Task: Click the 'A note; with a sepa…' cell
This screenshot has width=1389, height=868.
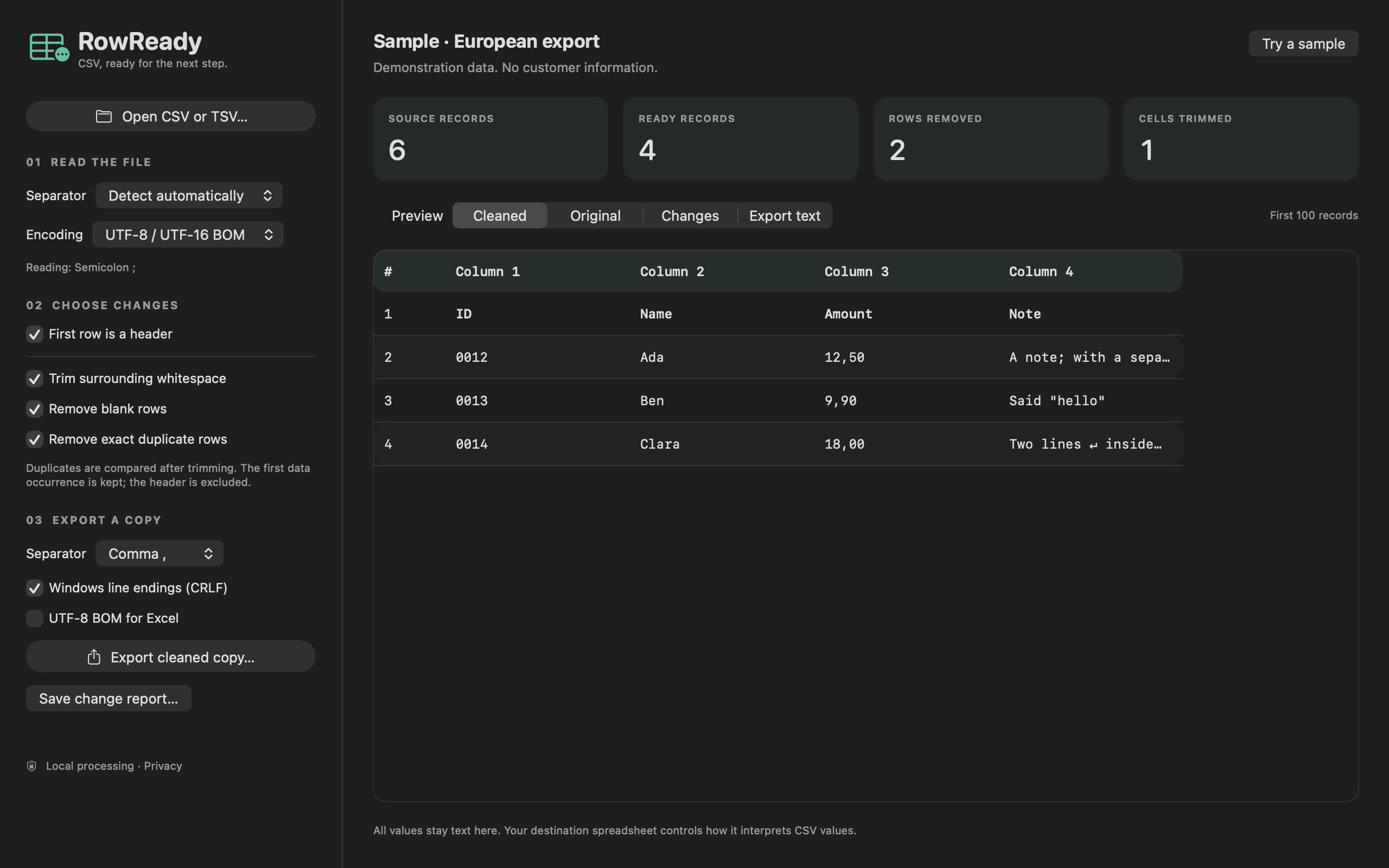Action: point(1089,357)
